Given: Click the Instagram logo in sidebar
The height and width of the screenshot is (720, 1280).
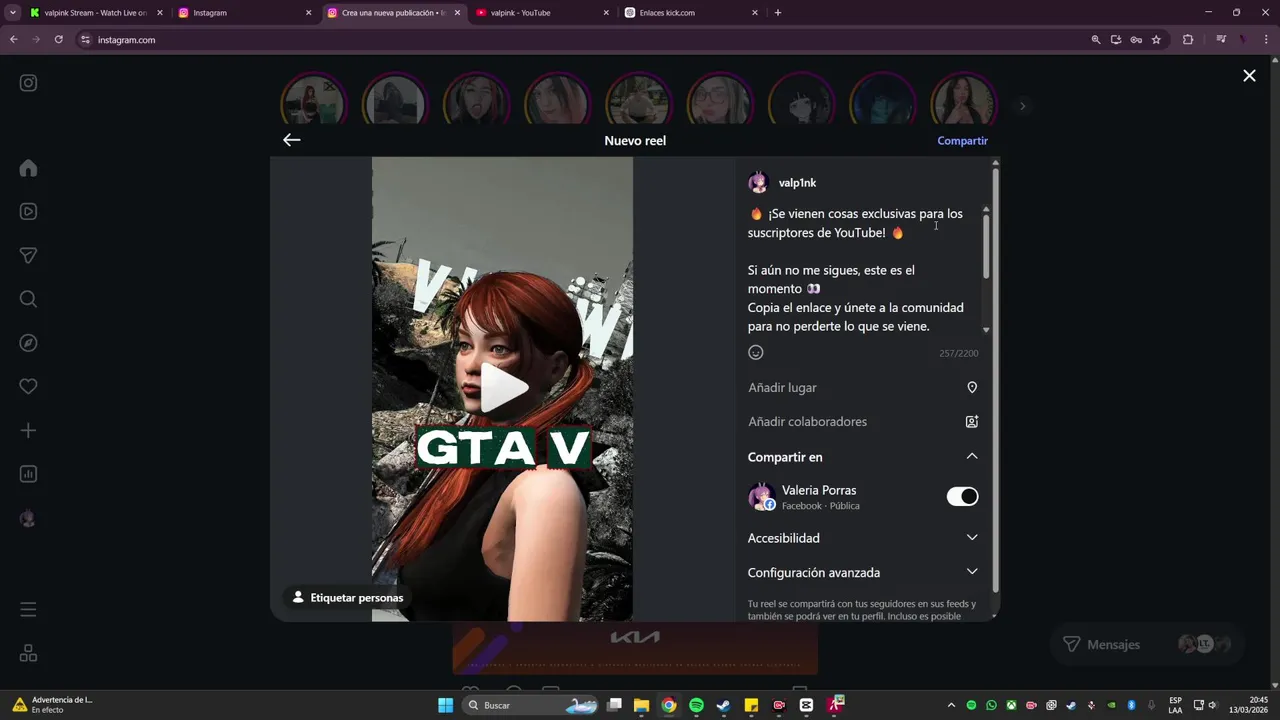Looking at the screenshot, I should [x=28, y=83].
